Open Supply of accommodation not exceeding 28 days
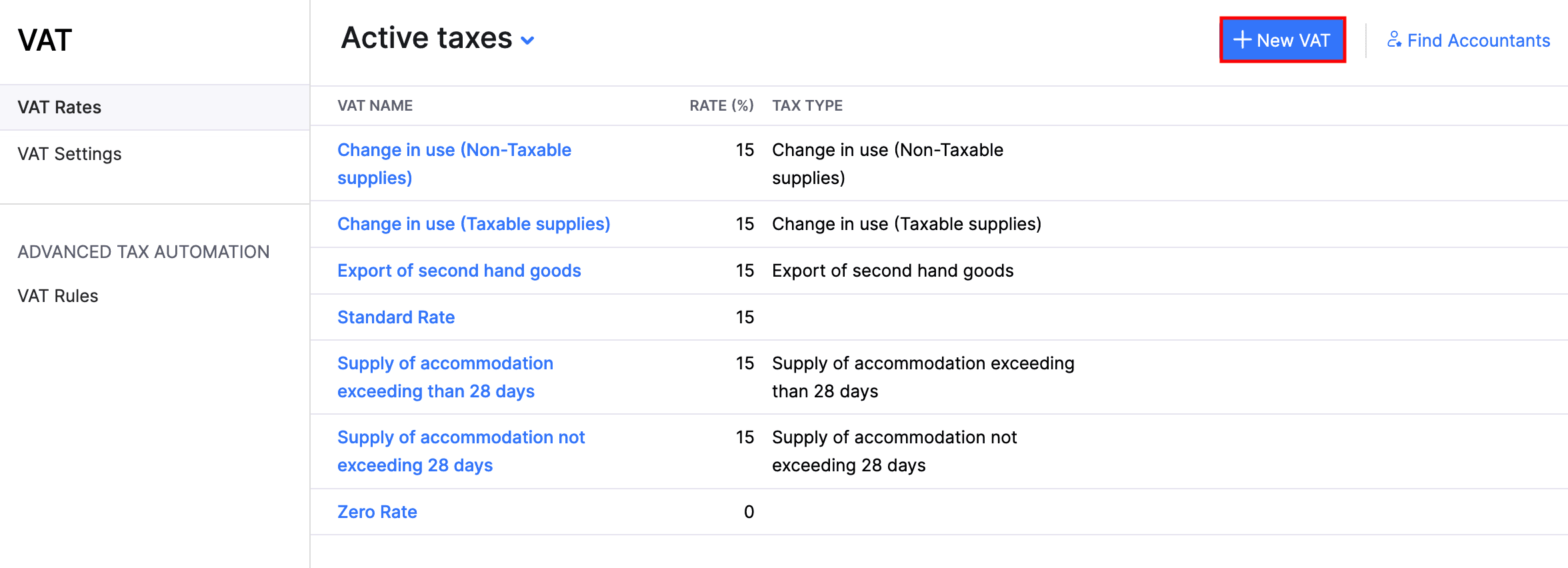 (x=461, y=438)
